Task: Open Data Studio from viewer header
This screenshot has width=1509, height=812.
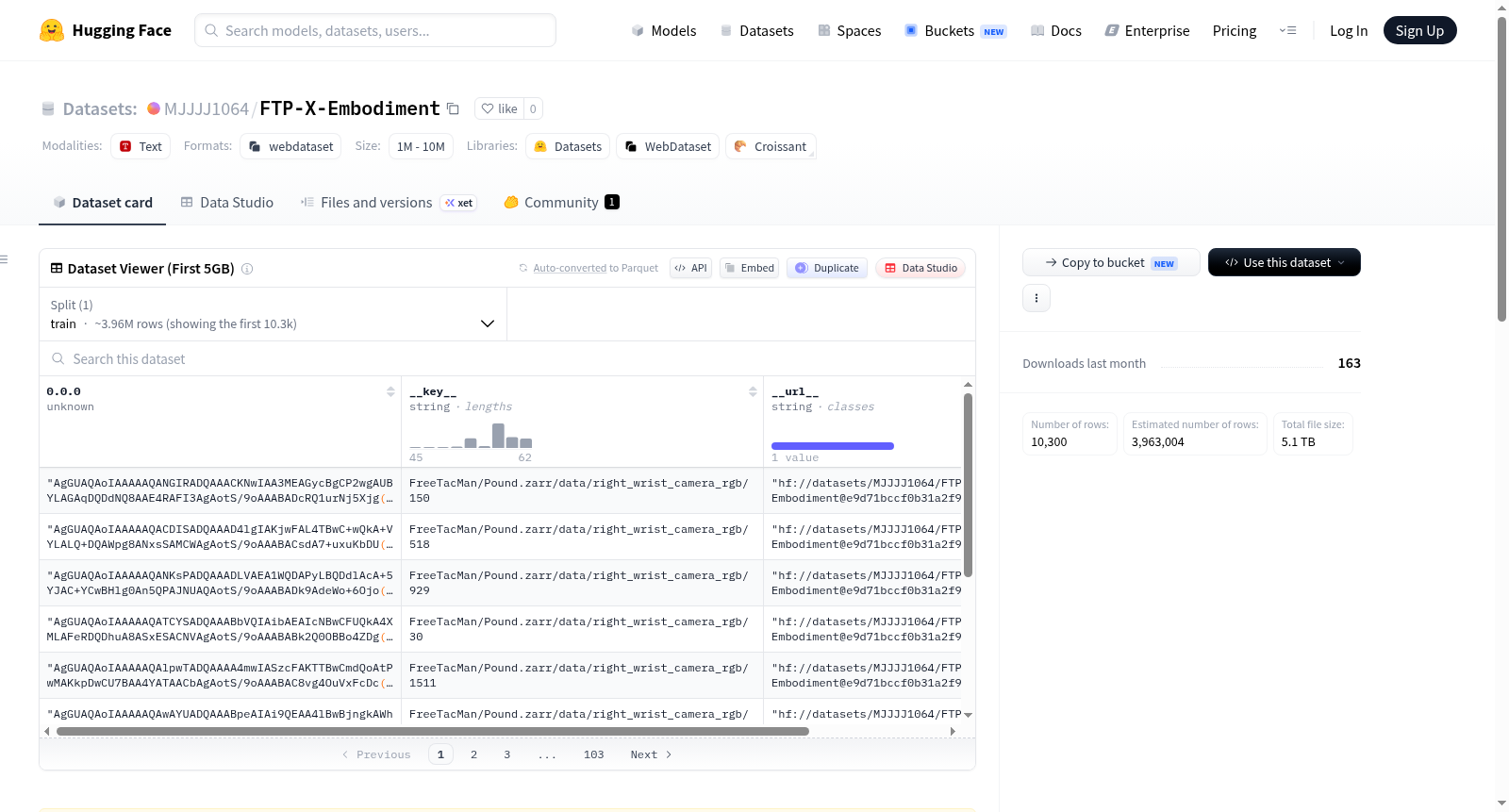Action: (920, 268)
